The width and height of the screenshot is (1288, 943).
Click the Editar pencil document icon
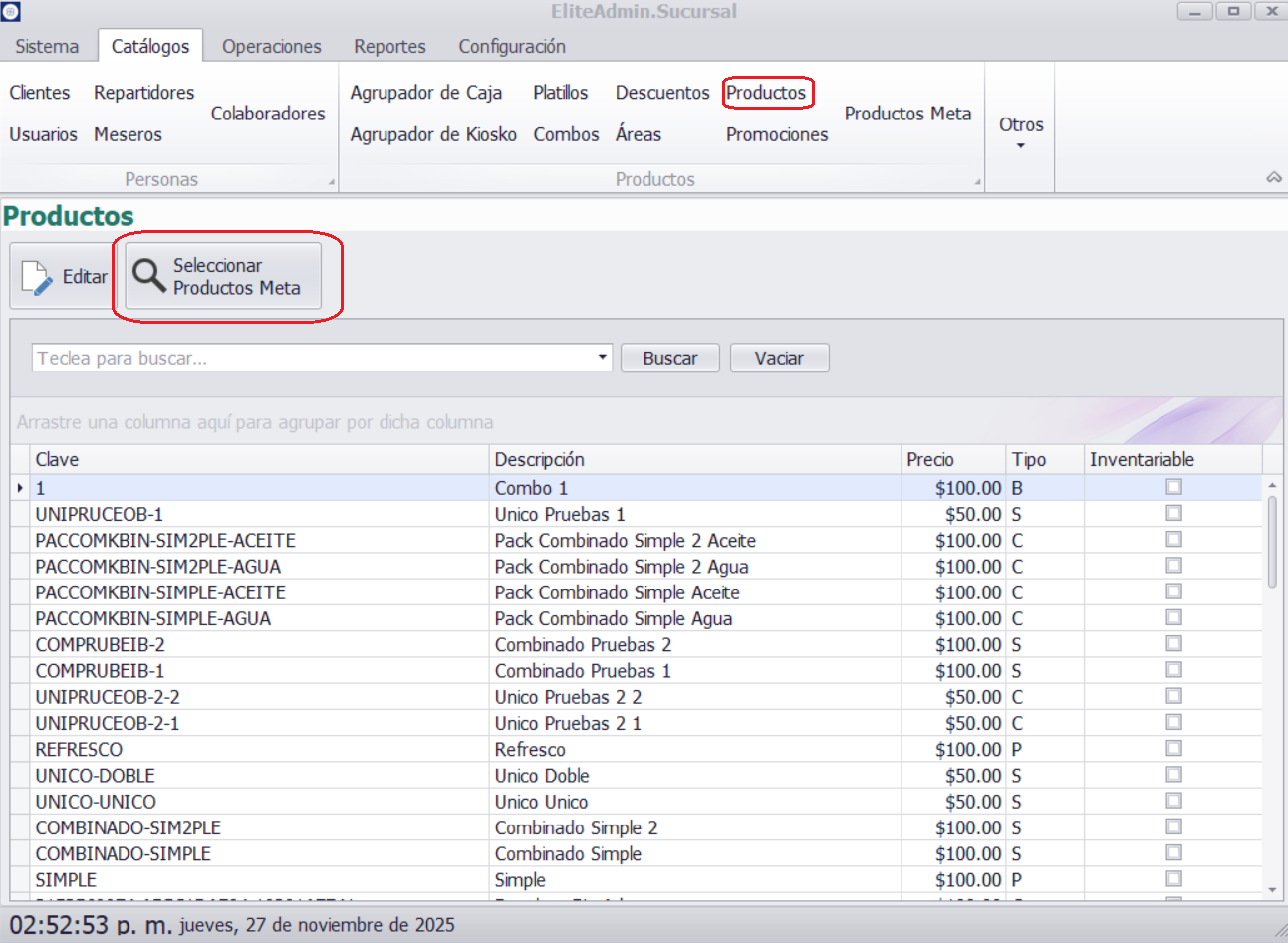click(36, 278)
